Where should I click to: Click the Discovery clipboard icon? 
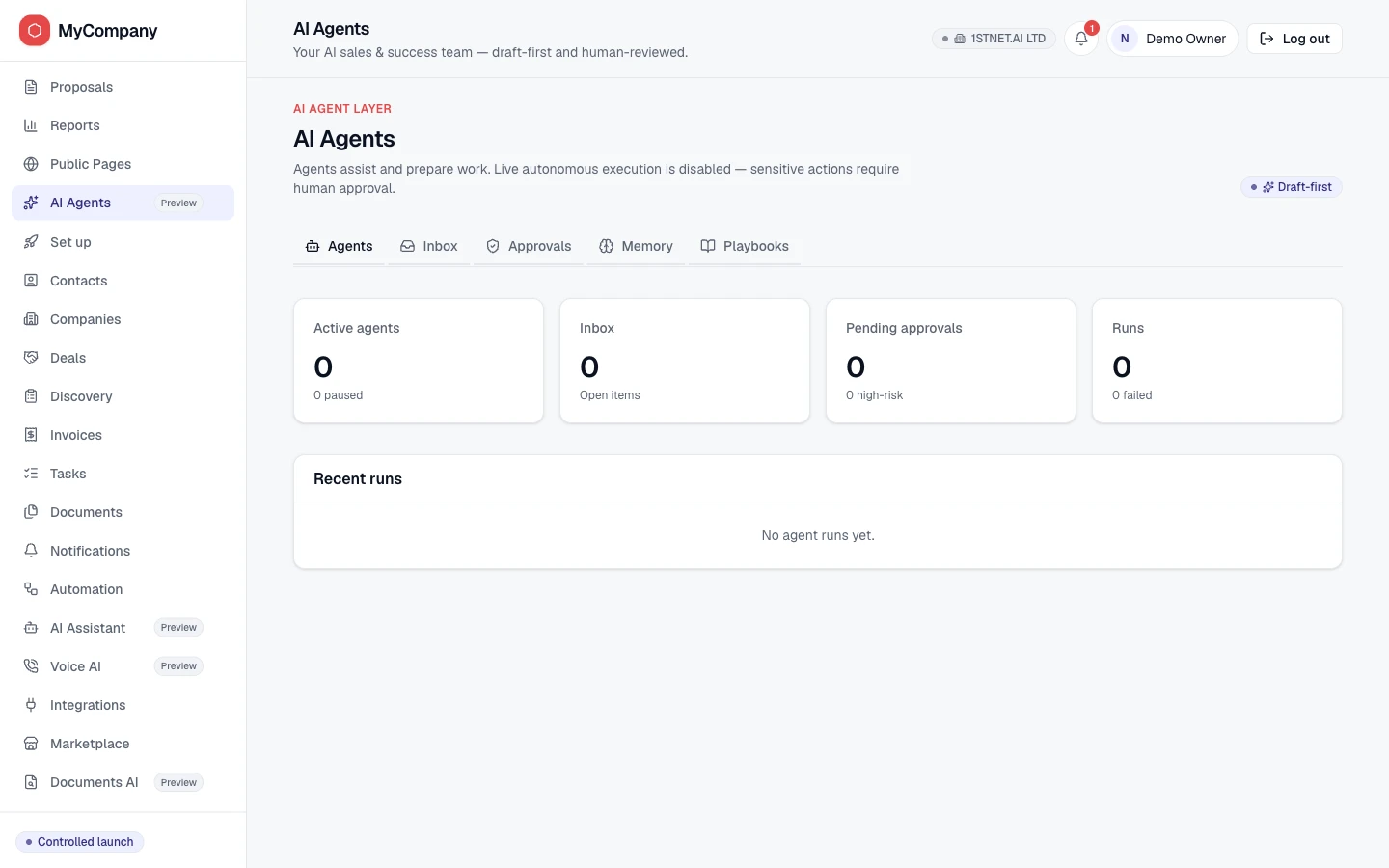click(x=31, y=396)
